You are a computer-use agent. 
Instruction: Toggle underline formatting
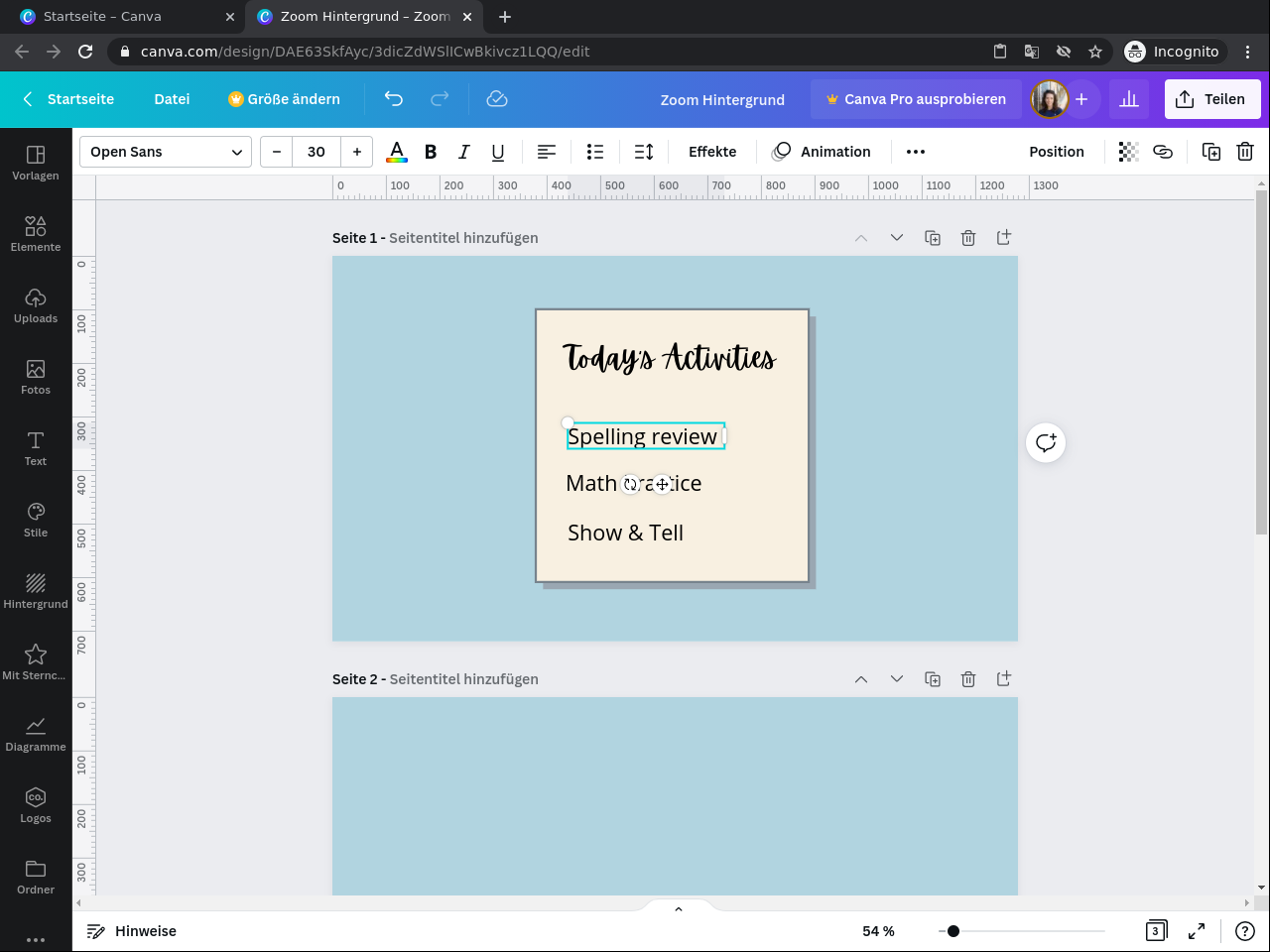pos(498,152)
